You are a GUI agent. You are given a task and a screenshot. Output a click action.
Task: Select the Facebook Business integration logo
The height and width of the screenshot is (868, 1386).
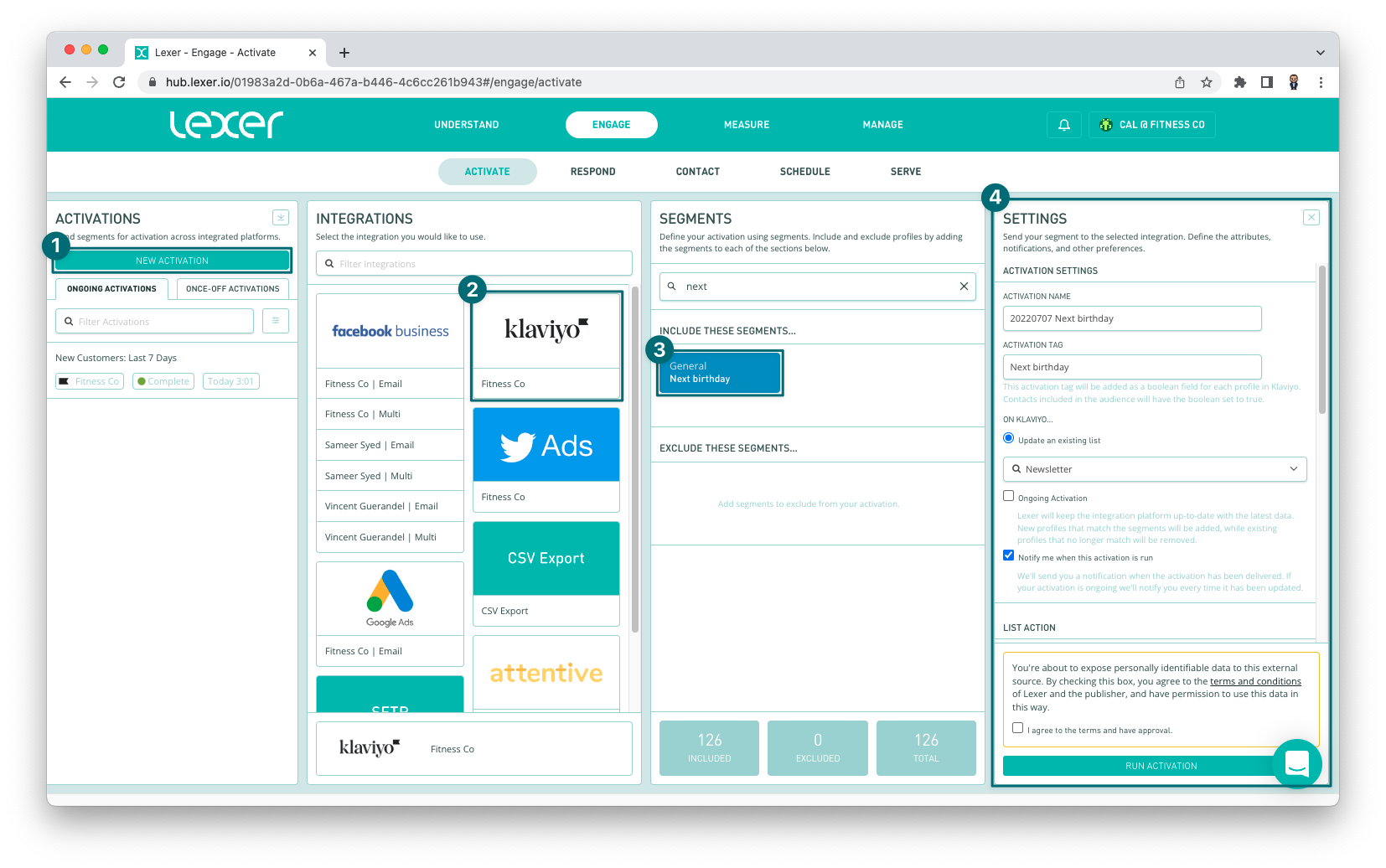[390, 331]
